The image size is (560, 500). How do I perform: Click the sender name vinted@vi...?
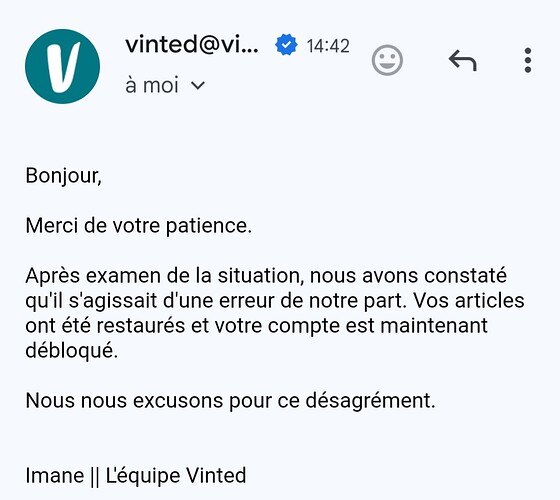pyautogui.click(x=192, y=45)
